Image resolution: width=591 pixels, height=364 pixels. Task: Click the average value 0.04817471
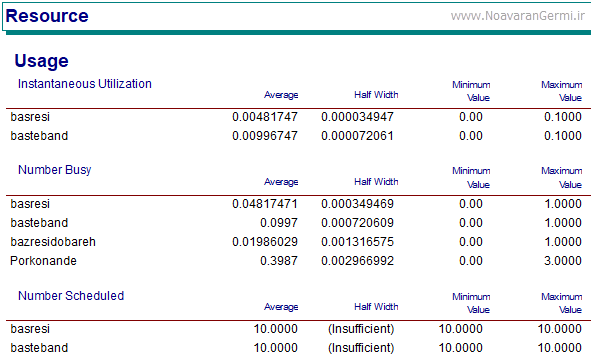tap(265, 204)
